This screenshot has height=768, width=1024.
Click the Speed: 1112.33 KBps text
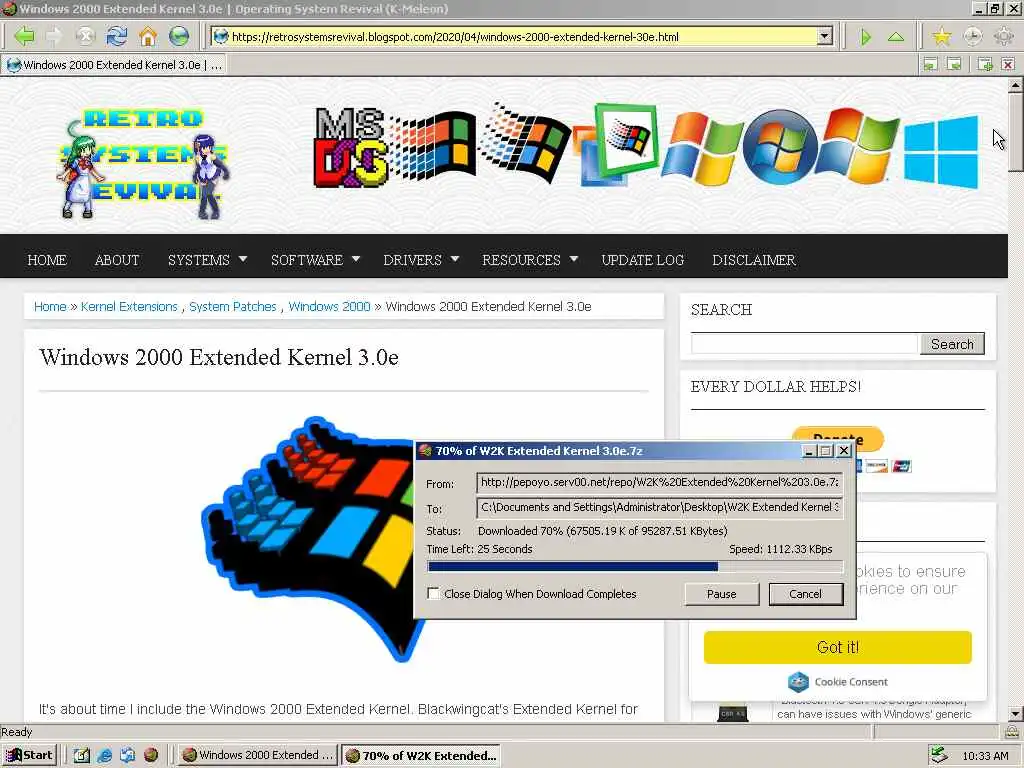tap(780, 549)
